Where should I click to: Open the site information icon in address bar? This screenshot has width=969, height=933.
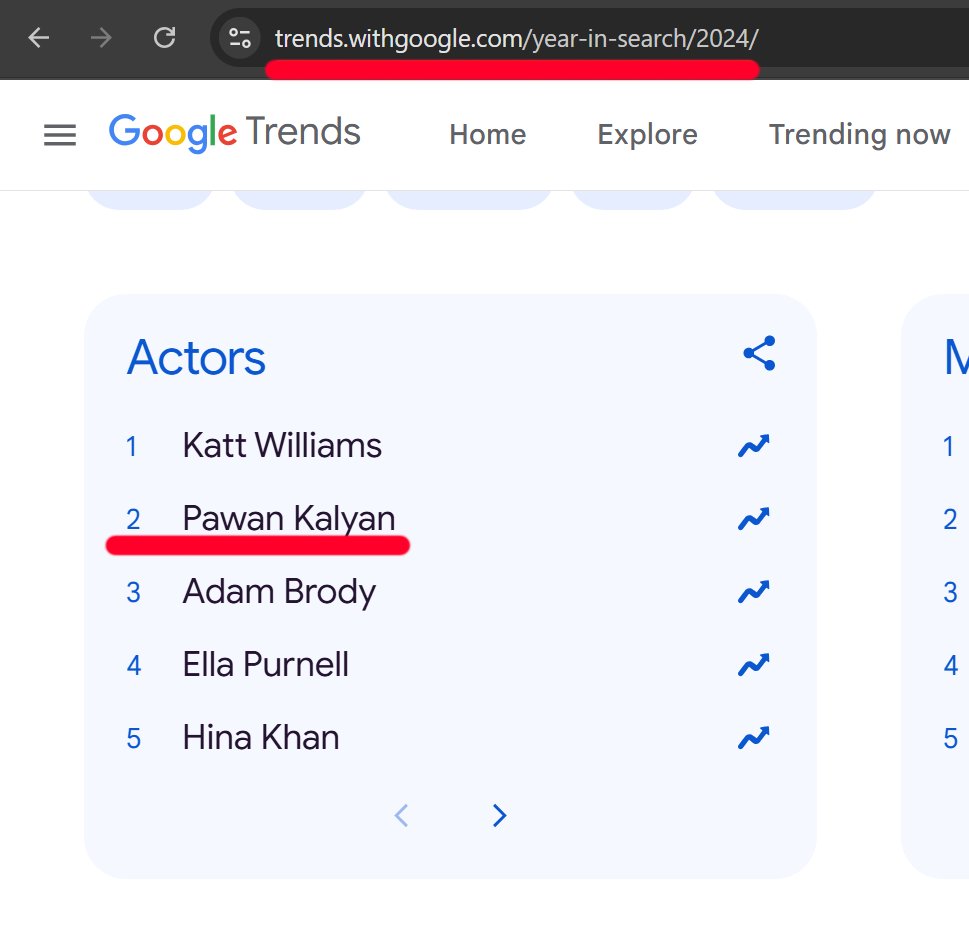240,38
